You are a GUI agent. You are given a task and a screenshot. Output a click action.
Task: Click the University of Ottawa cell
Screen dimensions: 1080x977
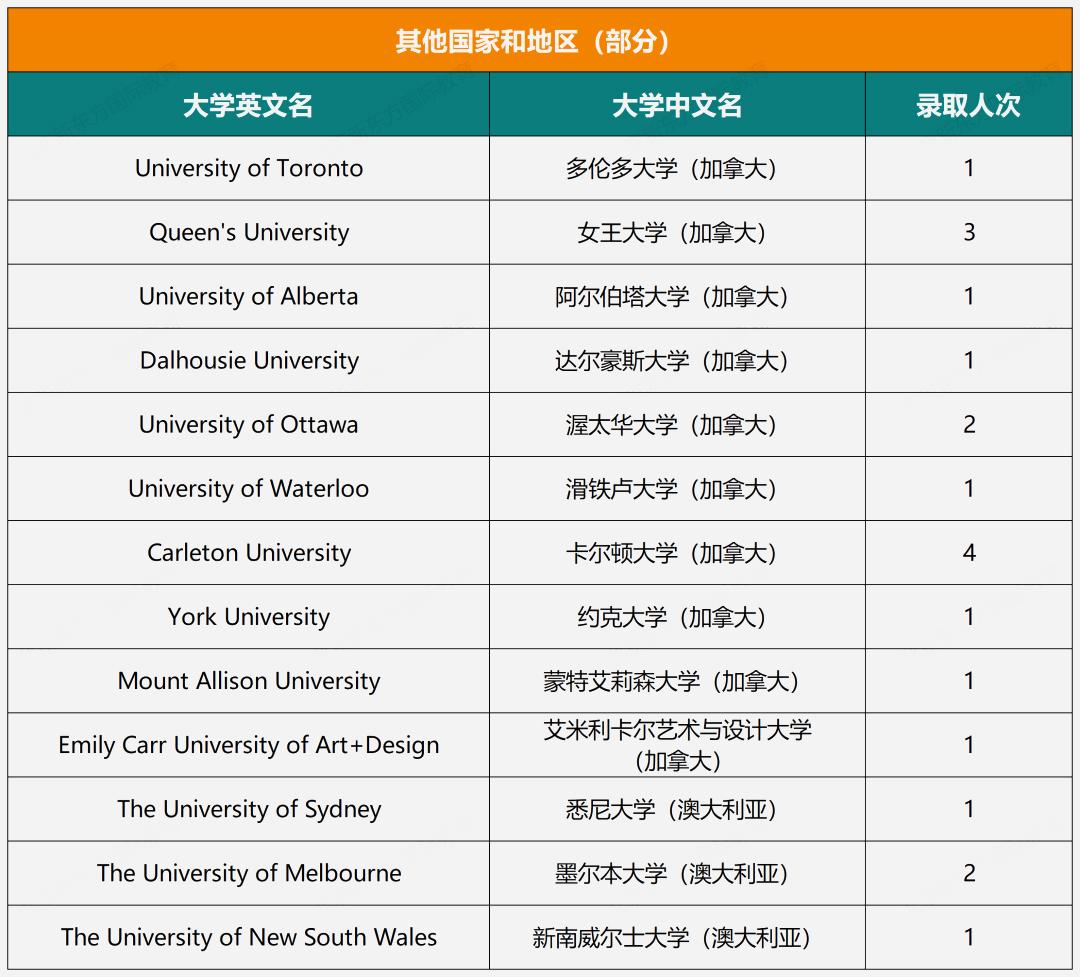(x=249, y=424)
